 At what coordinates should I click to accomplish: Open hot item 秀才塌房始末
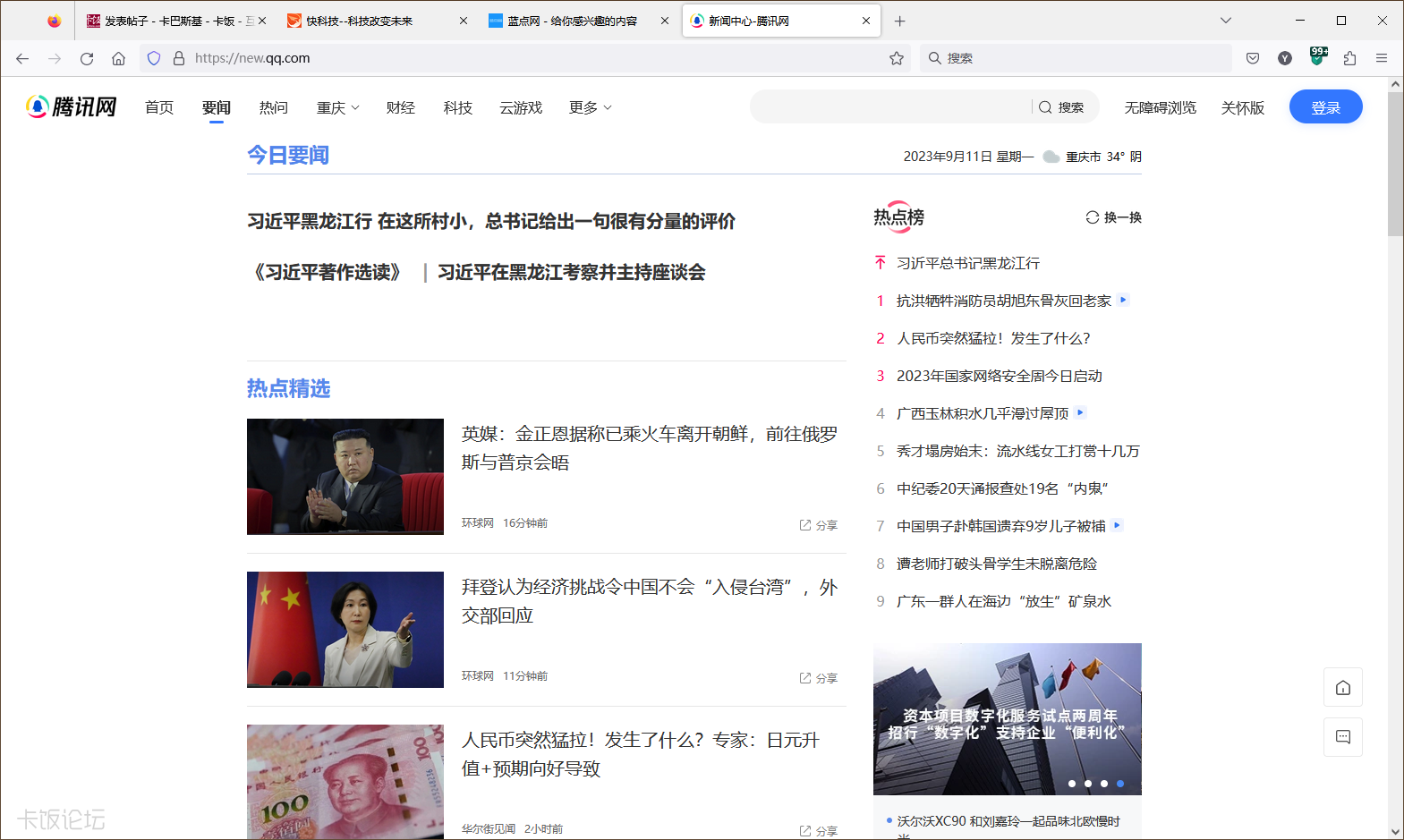tap(1018, 451)
